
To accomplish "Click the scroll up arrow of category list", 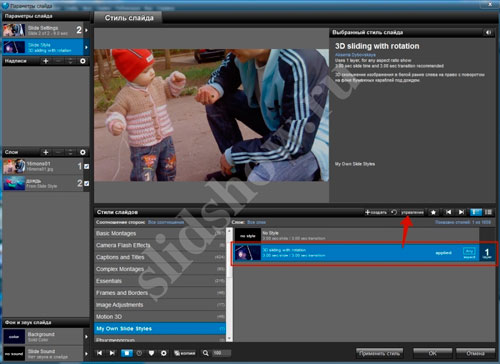I will tap(229, 230).
